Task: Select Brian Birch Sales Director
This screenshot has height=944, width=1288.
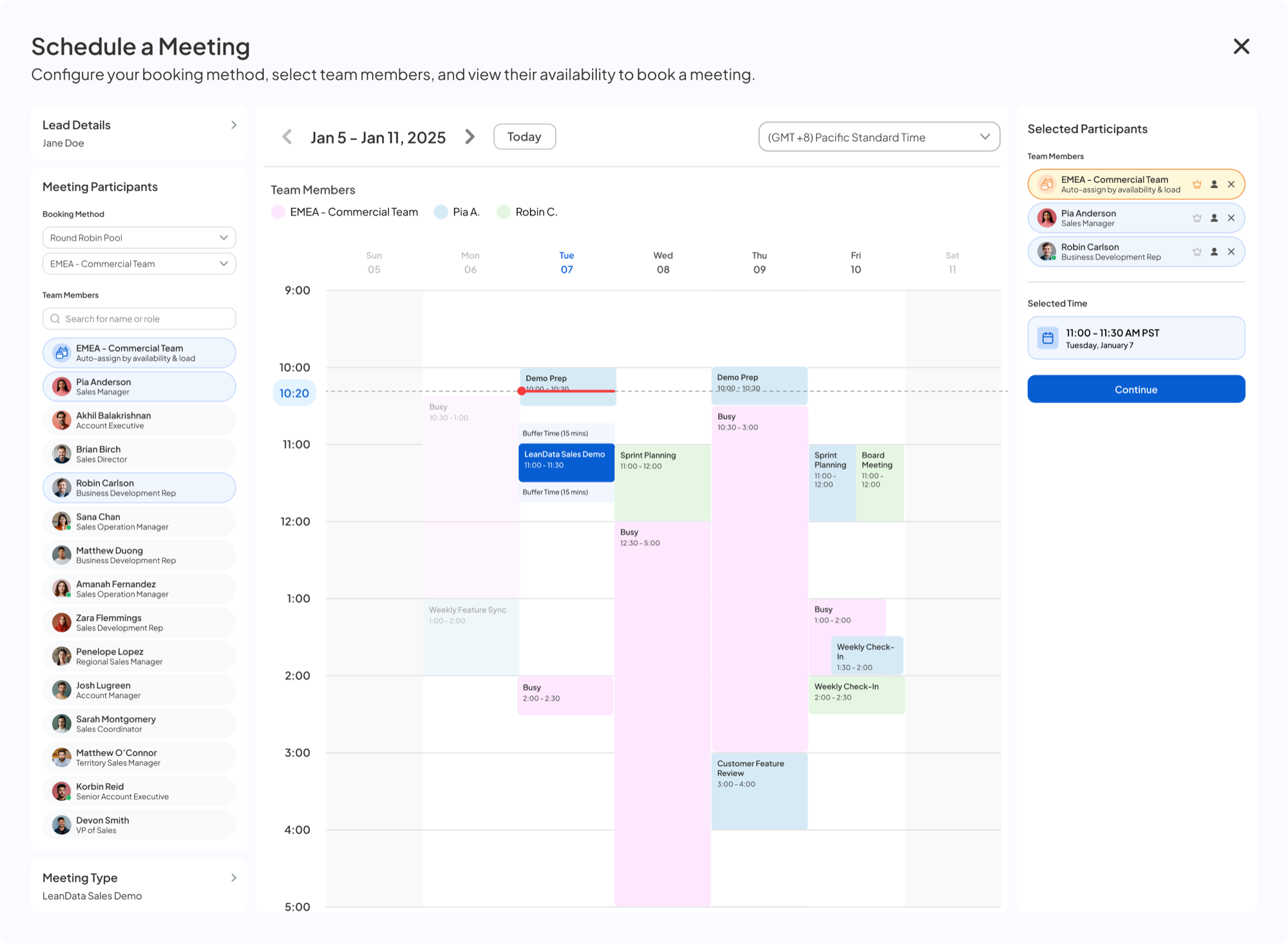Action: pyautogui.click(x=139, y=454)
